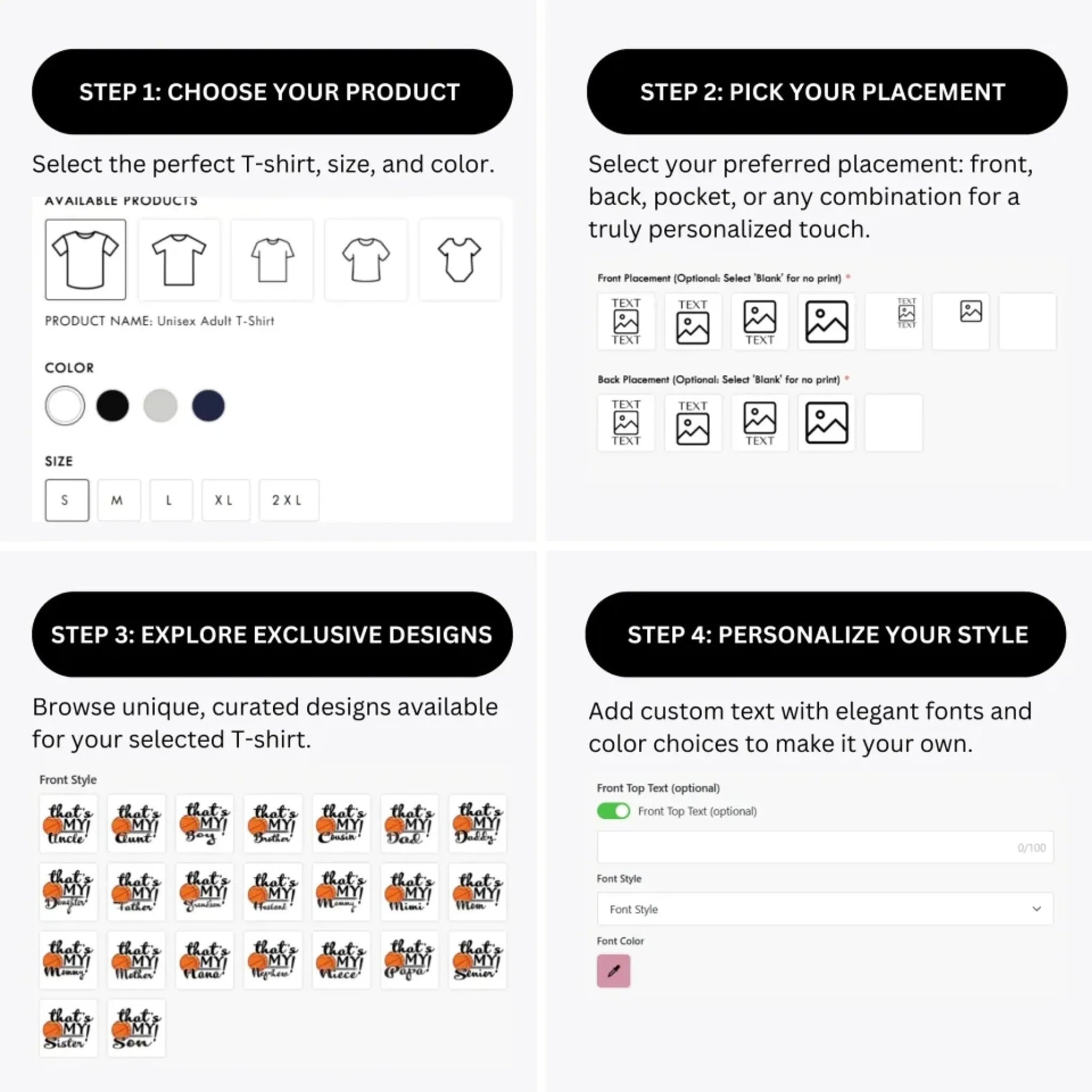The width and height of the screenshot is (1092, 1092).
Task: Open the Font Style dropdown
Action: coord(825,909)
